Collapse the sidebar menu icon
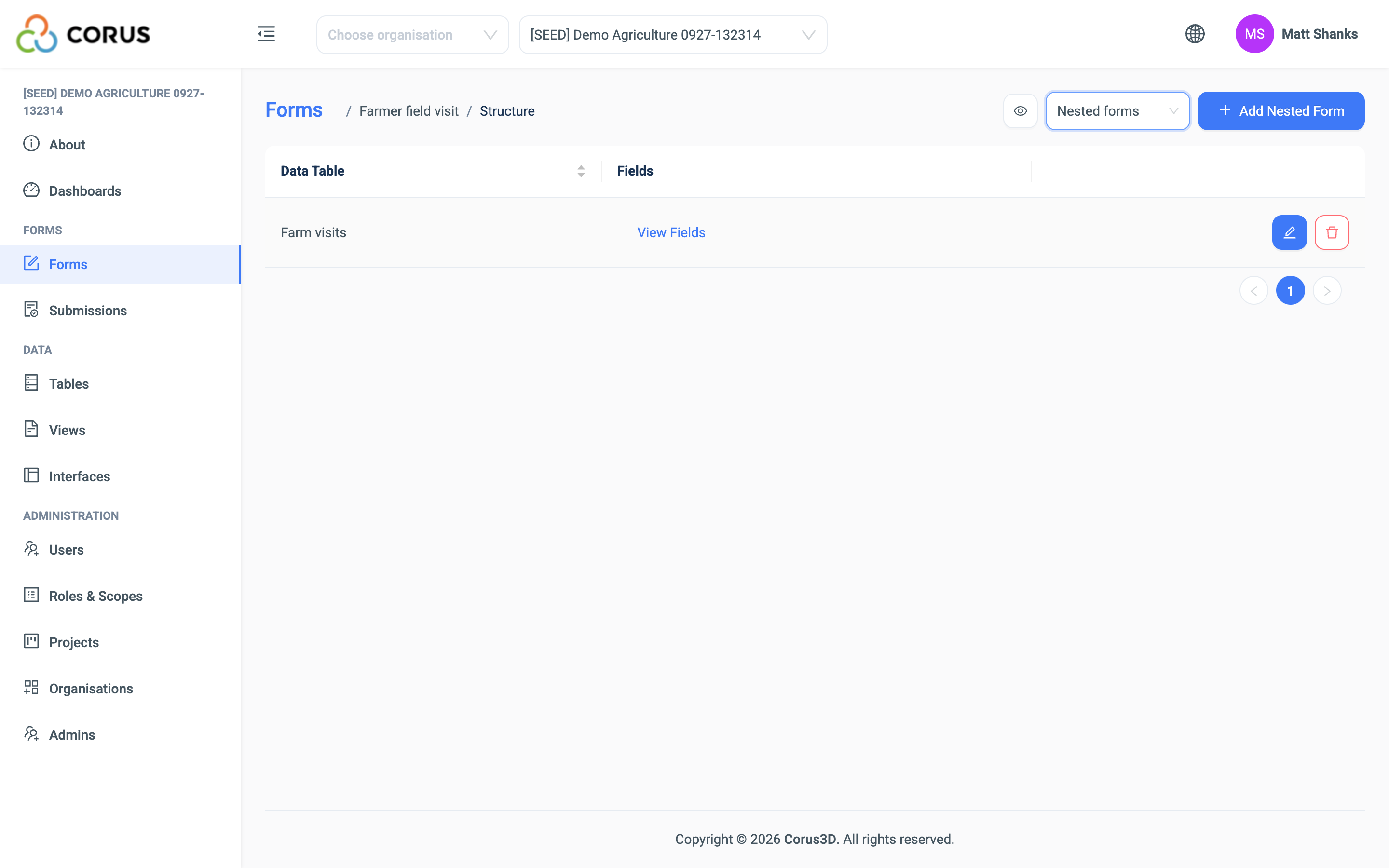Image resolution: width=1389 pixels, height=868 pixels. tap(266, 34)
